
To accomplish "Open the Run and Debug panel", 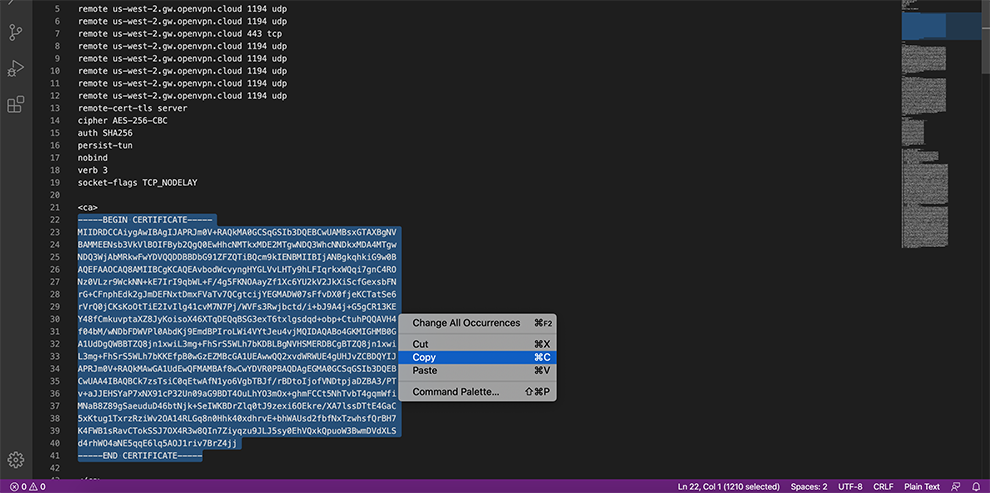I will coord(16,68).
